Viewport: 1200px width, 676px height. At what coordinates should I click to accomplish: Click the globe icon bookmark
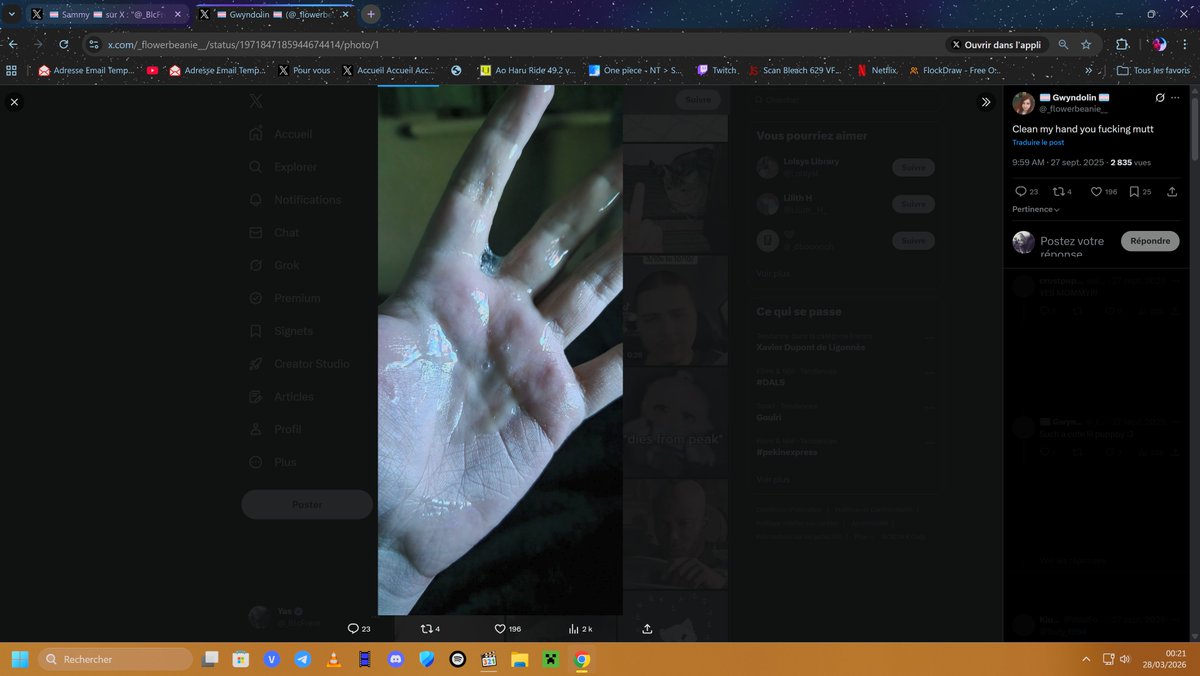pos(456,71)
